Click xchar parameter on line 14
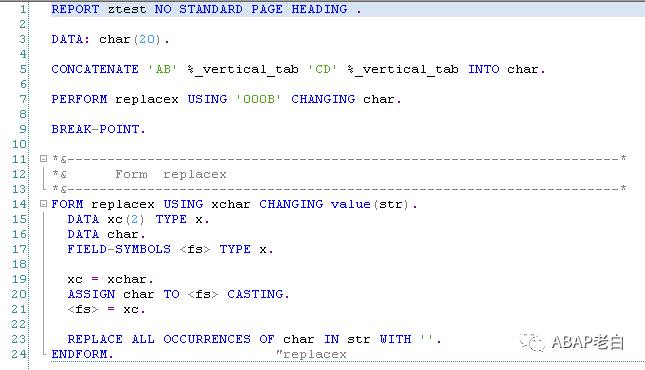This screenshot has height=370, width=645. (x=231, y=204)
